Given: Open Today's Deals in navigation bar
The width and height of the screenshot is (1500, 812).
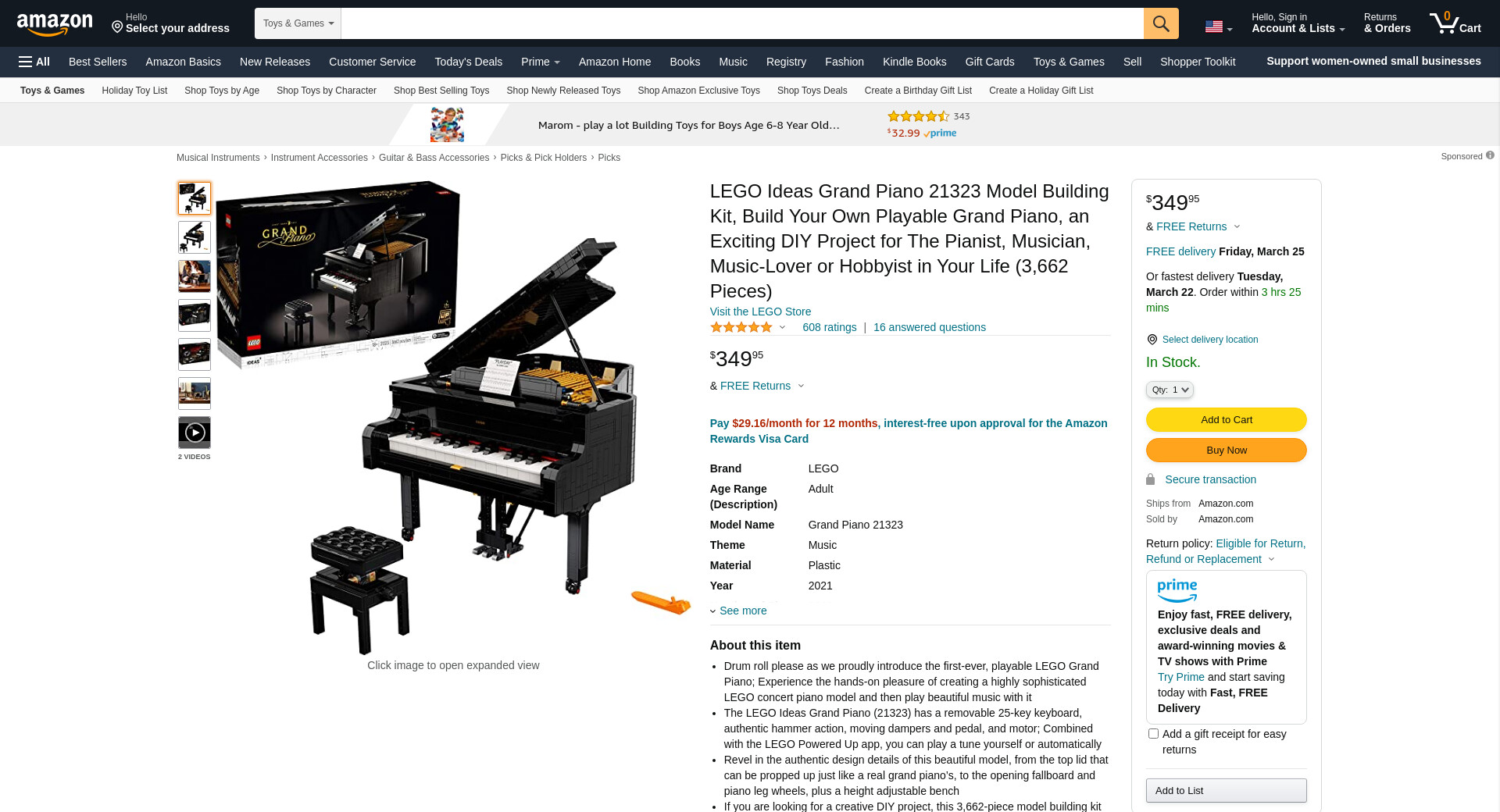Looking at the screenshot, I should [468, 62].
